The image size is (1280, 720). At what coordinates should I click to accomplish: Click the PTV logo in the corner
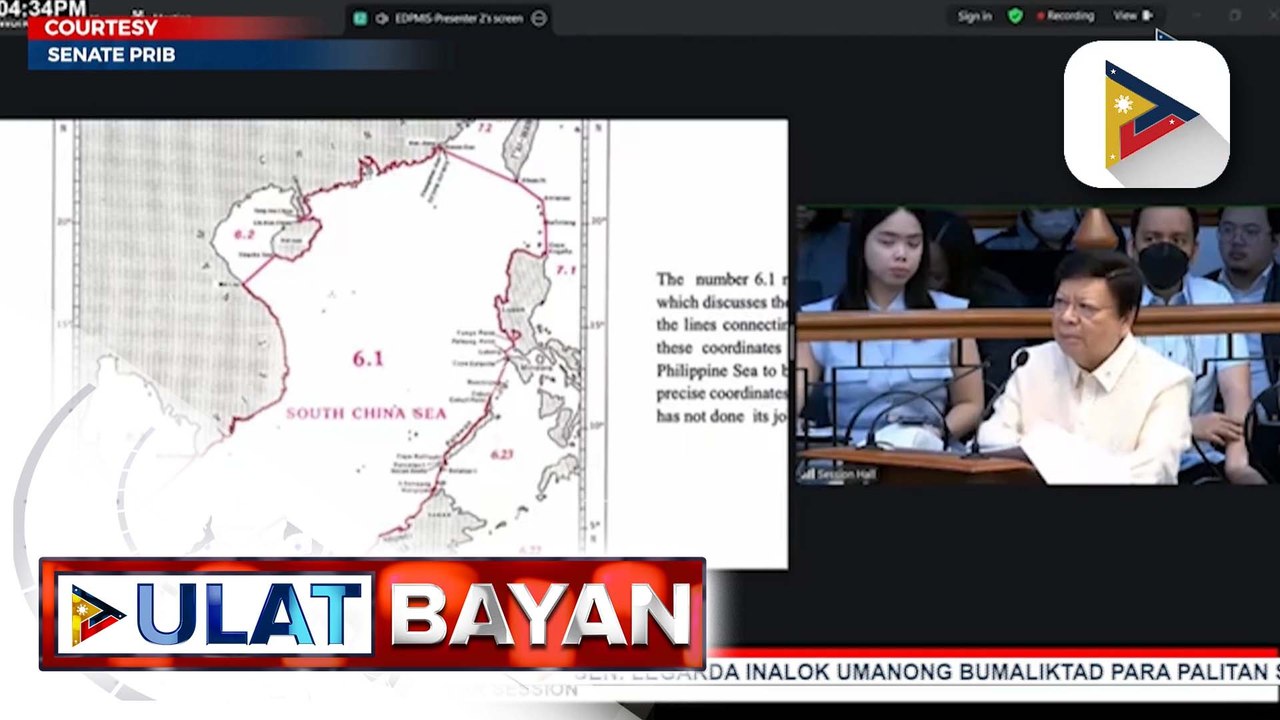click(1146, 114)
